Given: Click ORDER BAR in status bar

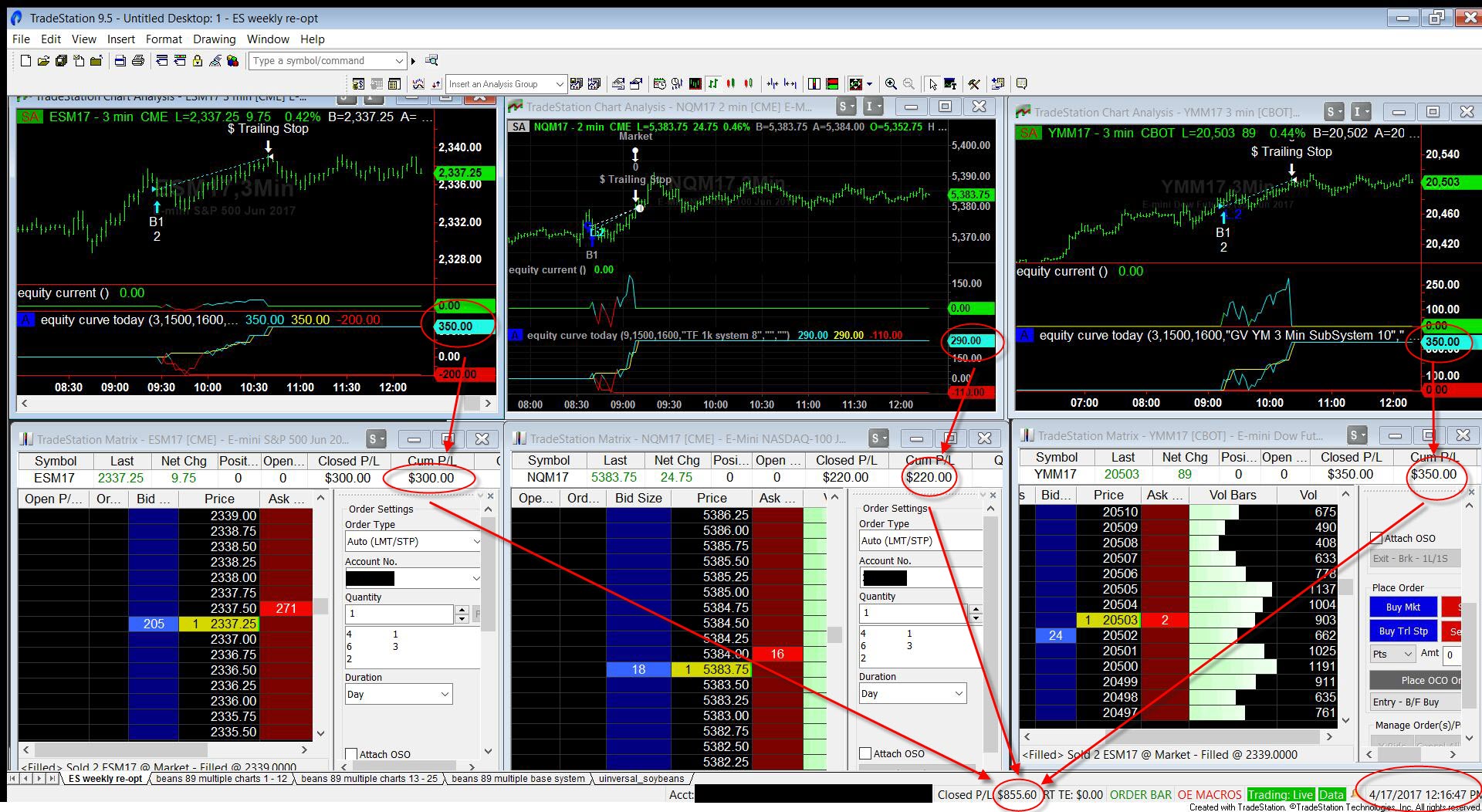Looking at the screenshot, I should click(x=1140, y=794).
